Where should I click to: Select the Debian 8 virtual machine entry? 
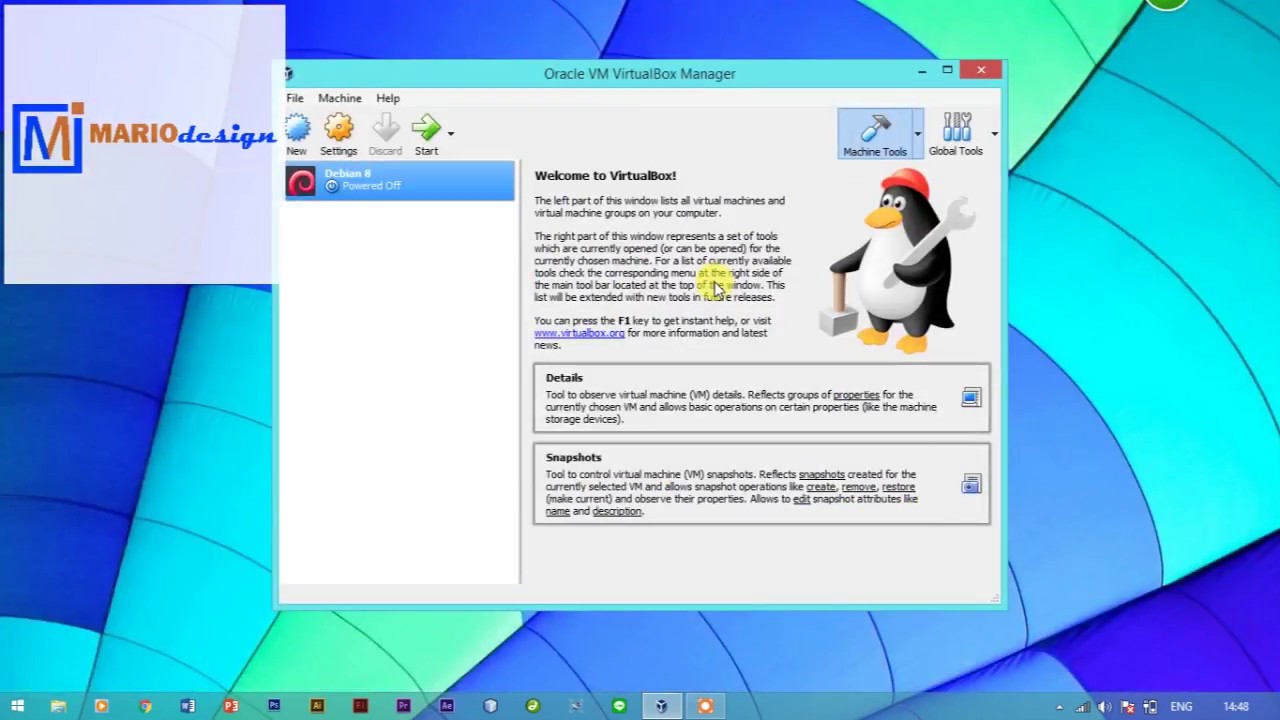tap(400, 181)
